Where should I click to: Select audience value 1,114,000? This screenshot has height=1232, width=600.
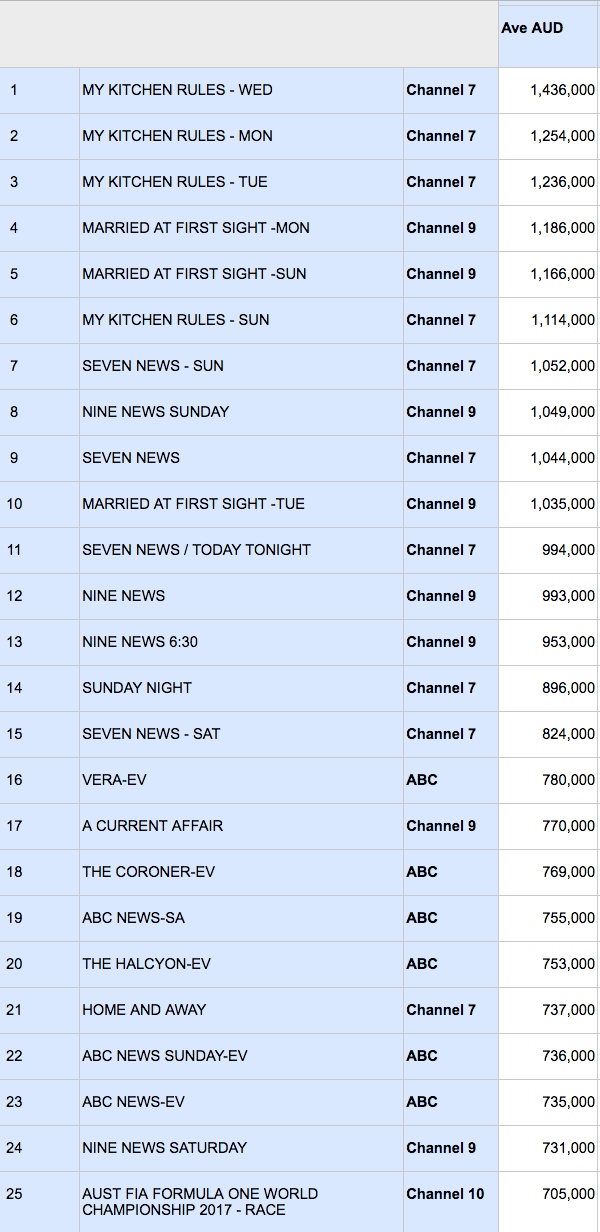548,320
